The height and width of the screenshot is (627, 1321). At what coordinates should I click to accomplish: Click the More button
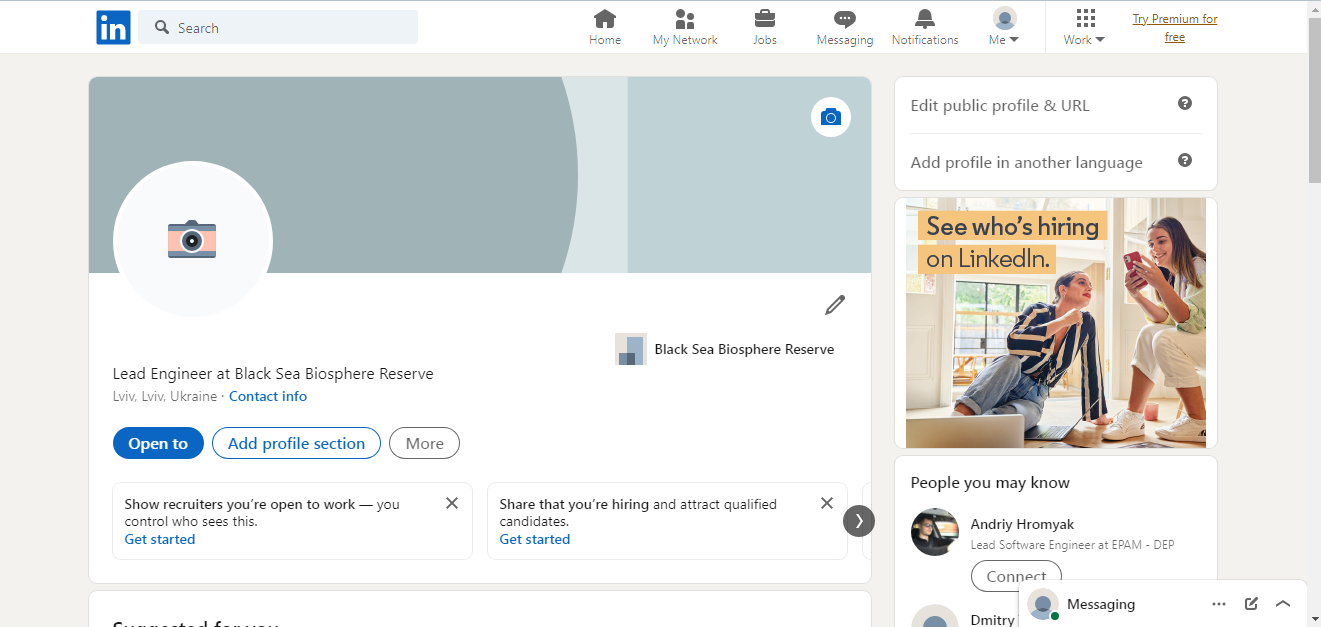tap(424, 443)
